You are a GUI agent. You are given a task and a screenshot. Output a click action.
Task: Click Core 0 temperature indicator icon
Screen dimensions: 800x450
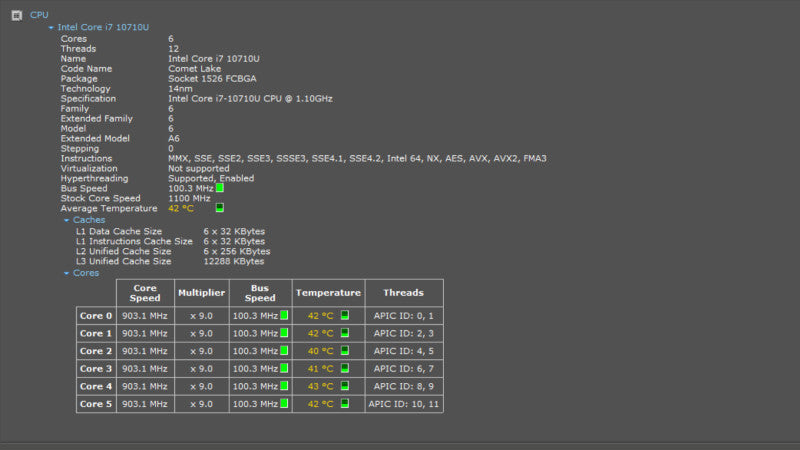click(x=345, y=315)
